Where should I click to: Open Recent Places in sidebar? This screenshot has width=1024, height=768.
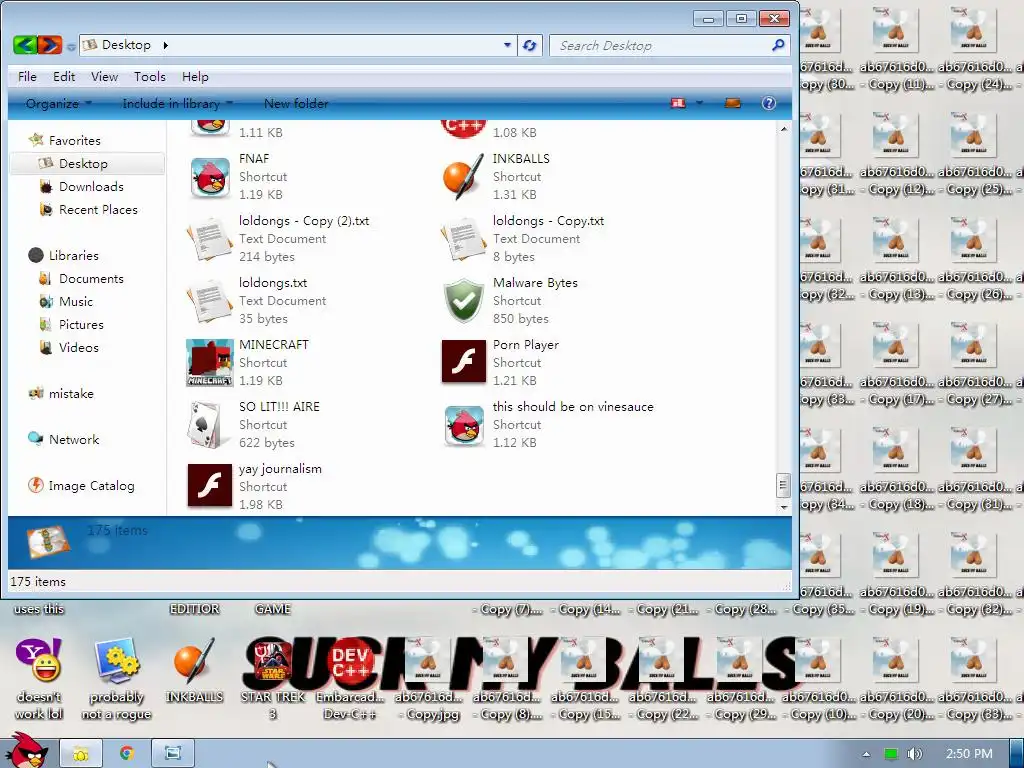[88, 210]
